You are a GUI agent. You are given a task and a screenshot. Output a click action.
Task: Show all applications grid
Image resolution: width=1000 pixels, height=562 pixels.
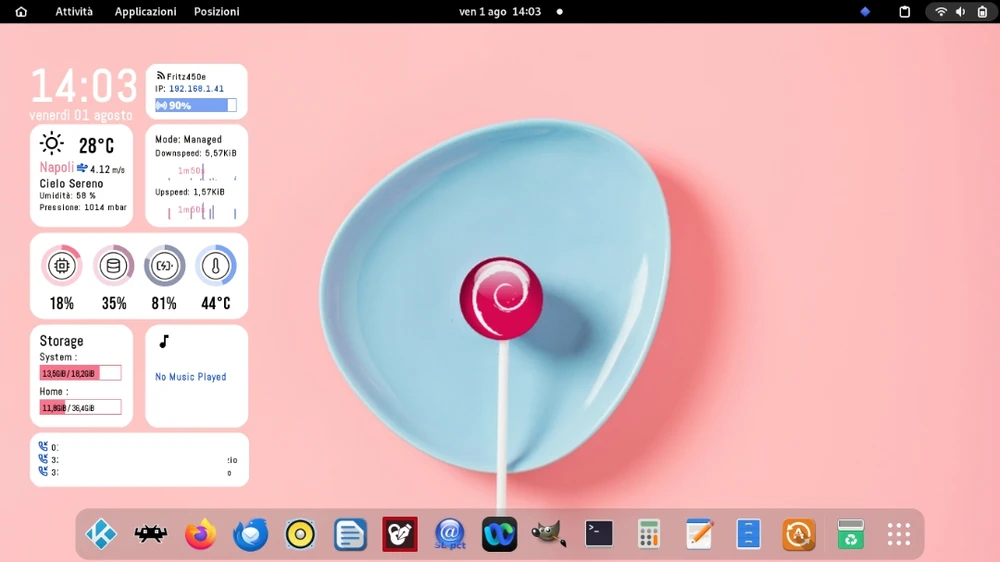(899, 534)
